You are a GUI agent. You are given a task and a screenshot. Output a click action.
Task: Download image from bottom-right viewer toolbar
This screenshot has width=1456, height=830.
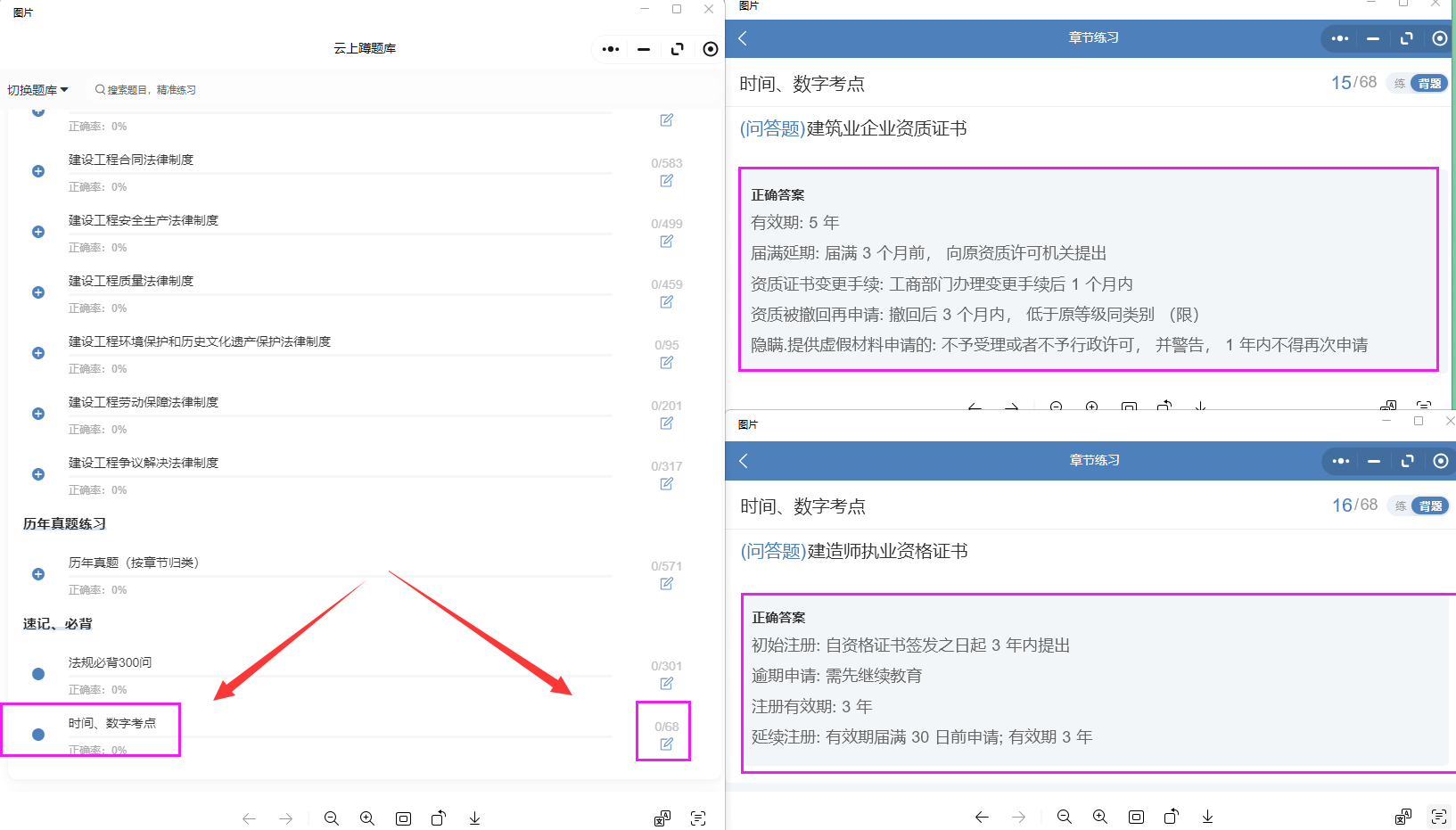(x=1207, y=817)
